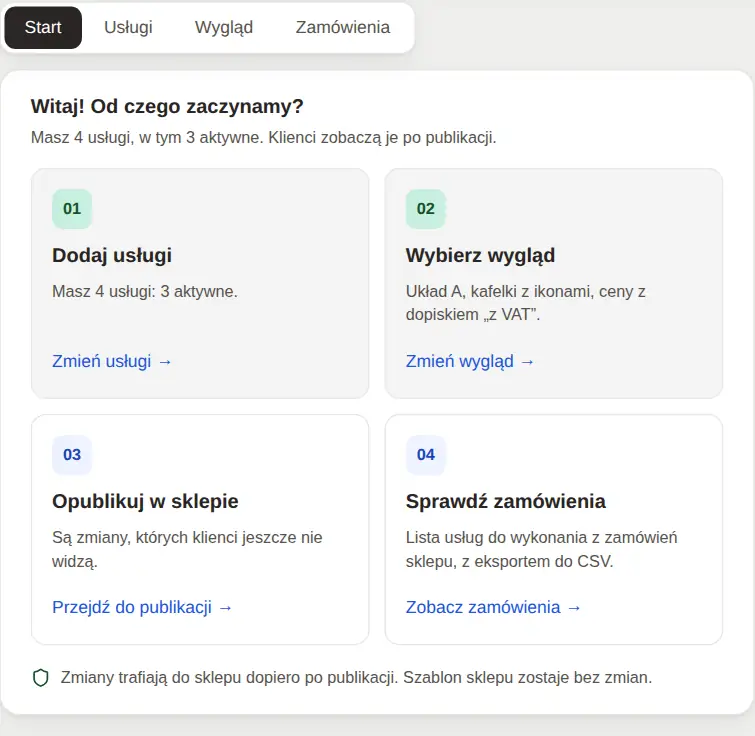
Task: Follow the Zmień wygląd link
Action: [x=470, y=361]
